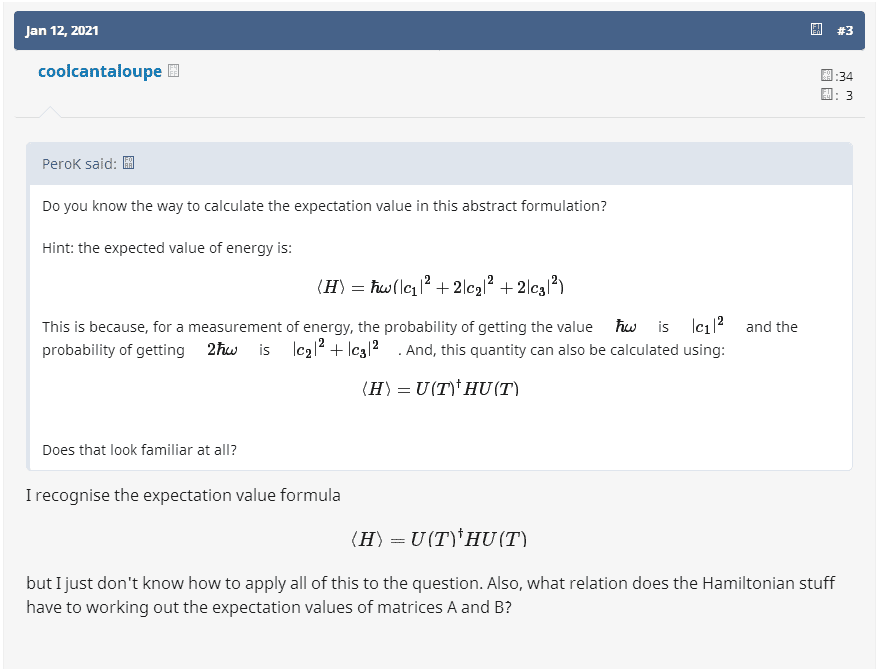882x671 pixels.
Task: Click the U(T)†HU(T) equation in the reply
Action: 440,540
